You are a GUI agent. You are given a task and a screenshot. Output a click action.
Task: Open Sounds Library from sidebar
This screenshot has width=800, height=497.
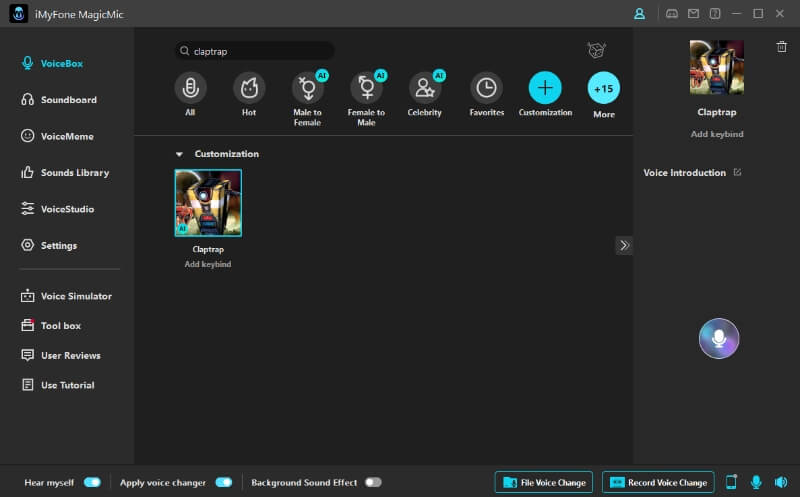tap(65, 172)
